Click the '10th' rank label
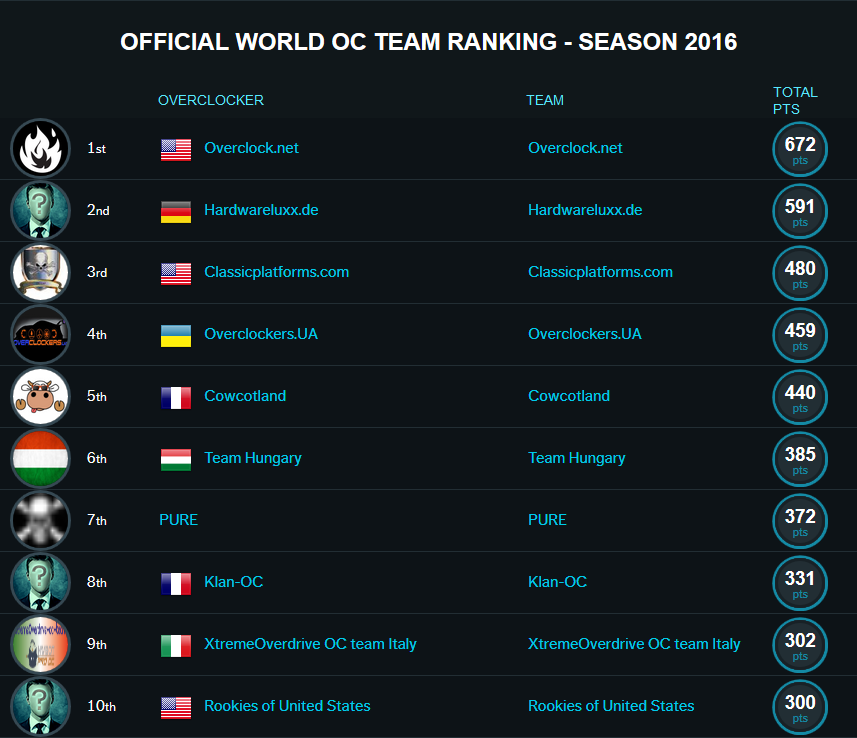 [101, 706]
